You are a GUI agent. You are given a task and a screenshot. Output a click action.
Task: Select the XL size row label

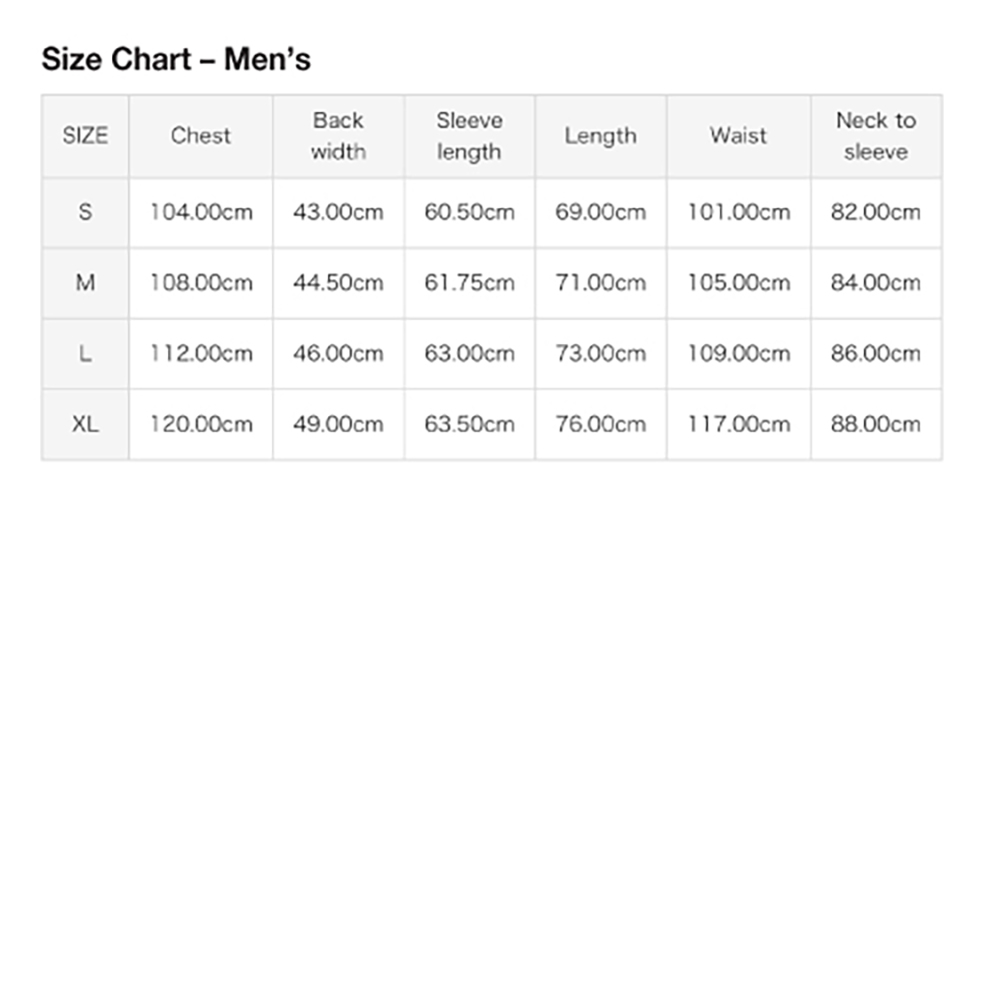pos(85,424)
